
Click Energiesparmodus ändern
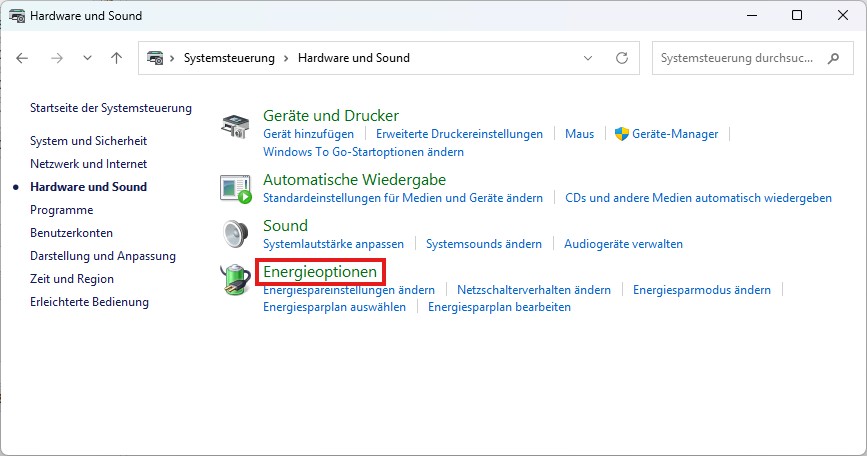702,290
